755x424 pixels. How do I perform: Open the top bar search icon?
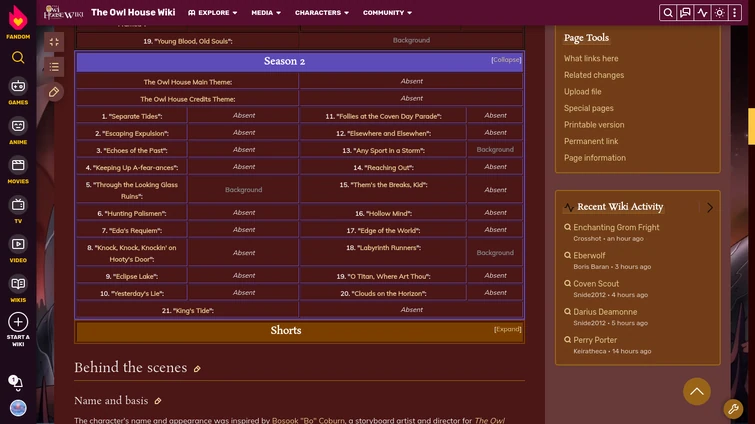[667, 13]
